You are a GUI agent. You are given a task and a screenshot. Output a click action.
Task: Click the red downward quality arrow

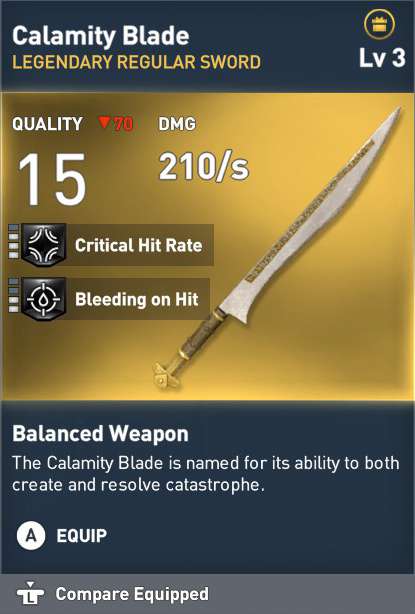104,123
